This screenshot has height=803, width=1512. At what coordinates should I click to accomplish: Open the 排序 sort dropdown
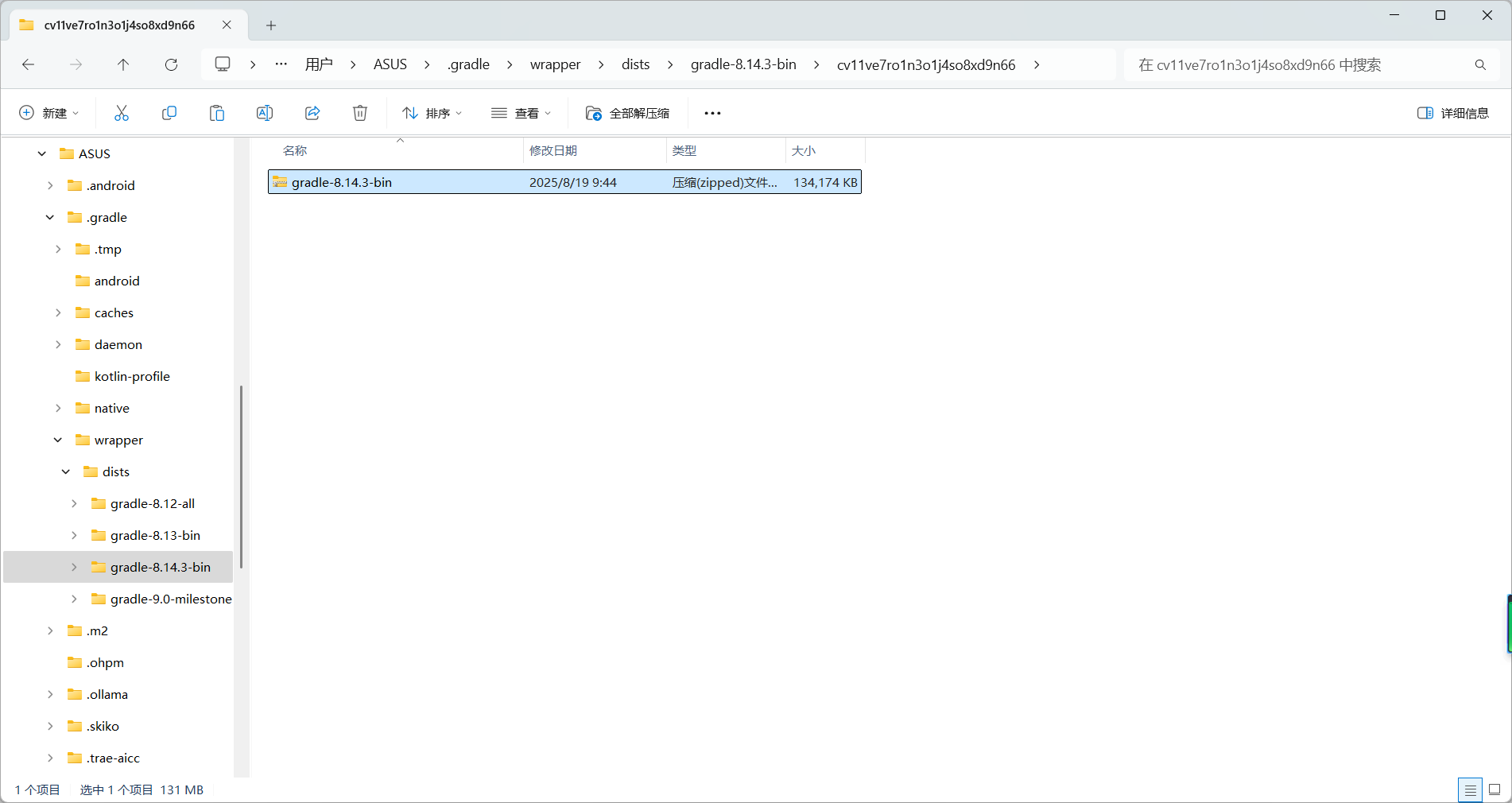(432, 113)
